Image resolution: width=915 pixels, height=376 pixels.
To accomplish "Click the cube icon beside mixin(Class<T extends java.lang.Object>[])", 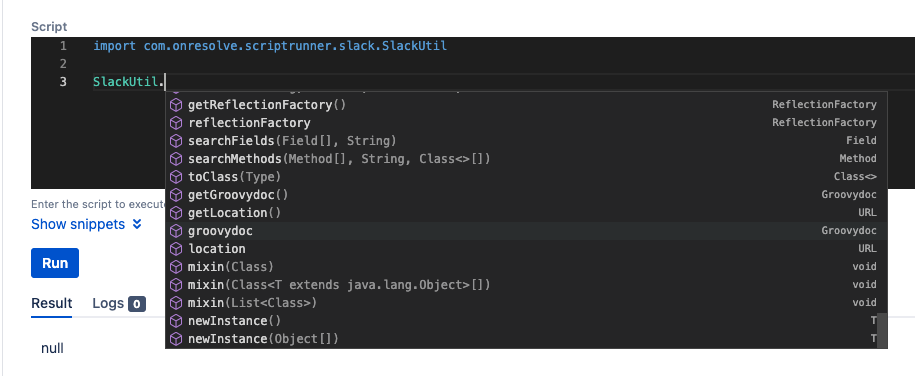I will point(176,285).
